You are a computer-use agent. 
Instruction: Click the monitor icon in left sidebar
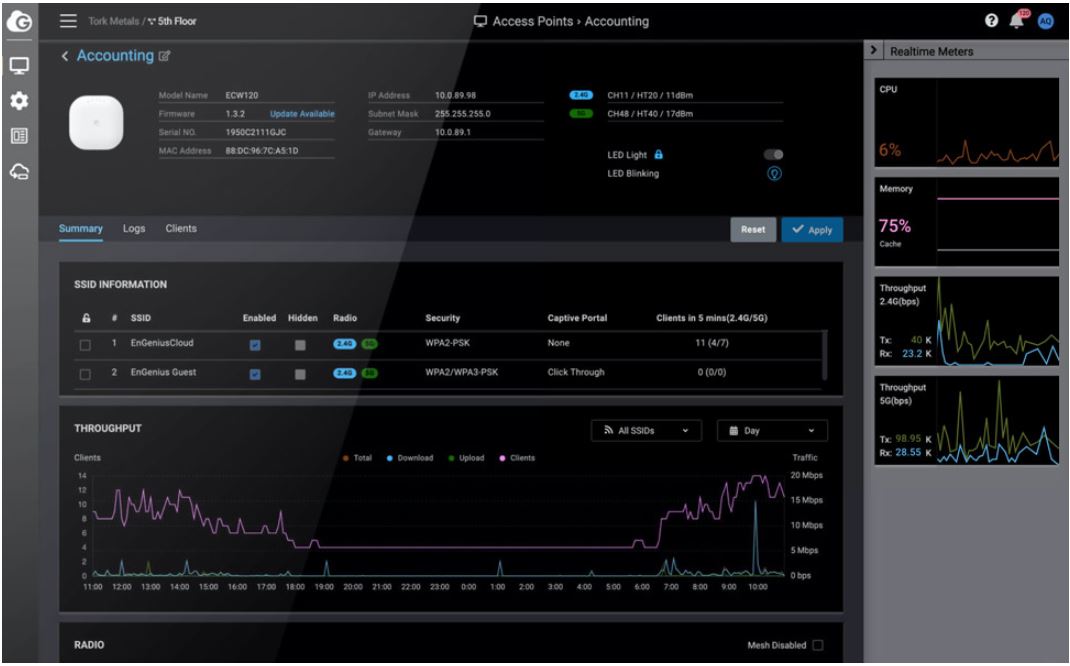click(19, 66)
